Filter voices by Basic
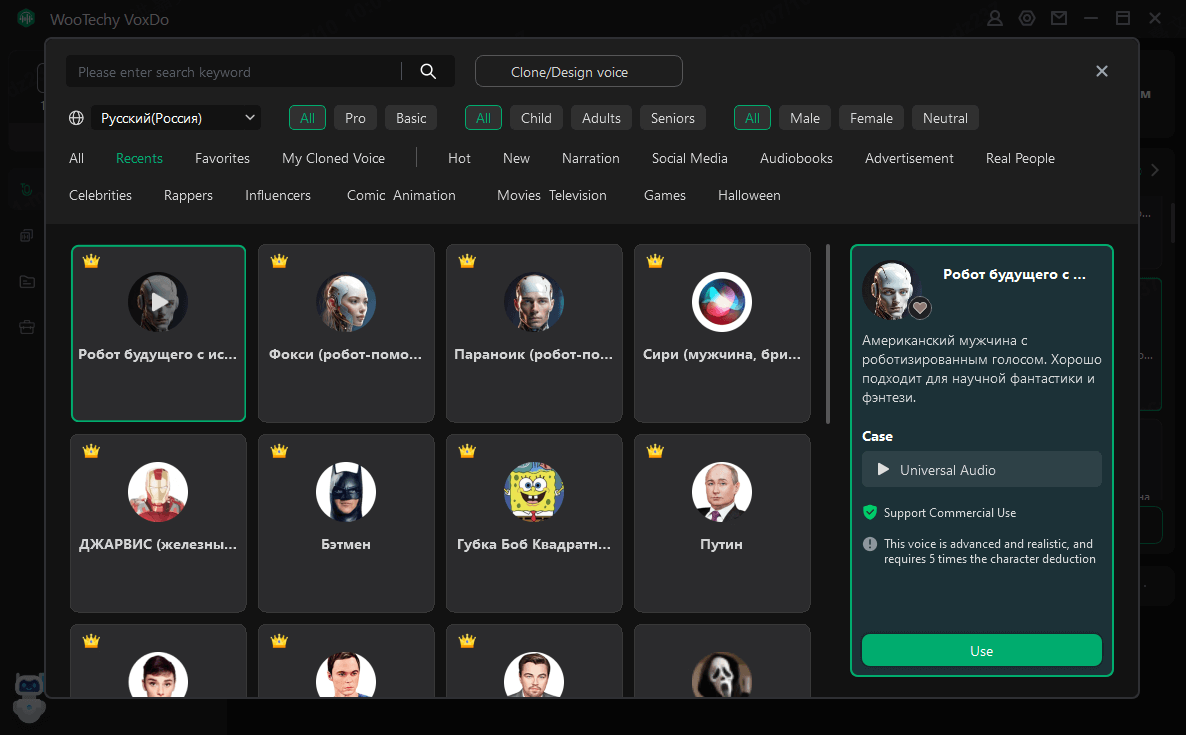 (x=411, y=118)
